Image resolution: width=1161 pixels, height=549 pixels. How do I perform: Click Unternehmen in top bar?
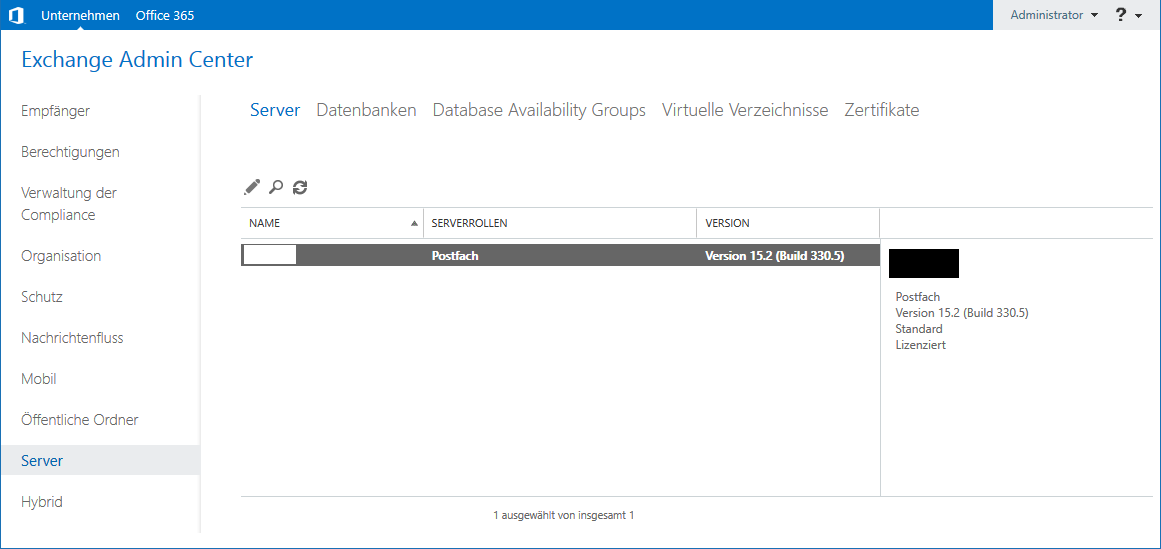[x=80, y=15]
